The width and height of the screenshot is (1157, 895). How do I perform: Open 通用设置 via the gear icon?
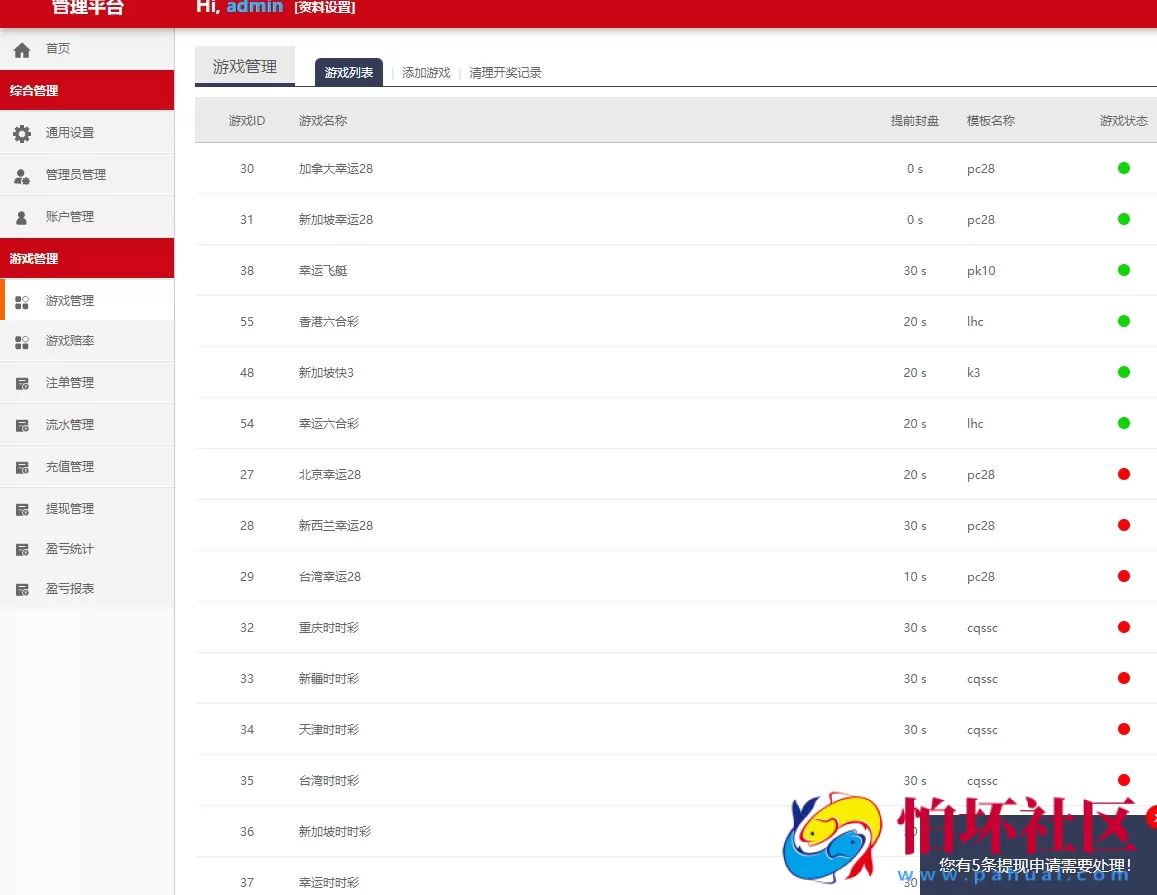coord(23,132)
